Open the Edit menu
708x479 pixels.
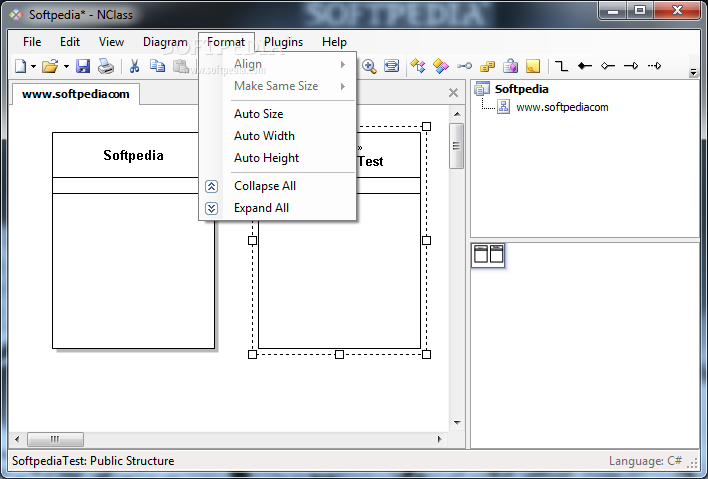70,42
